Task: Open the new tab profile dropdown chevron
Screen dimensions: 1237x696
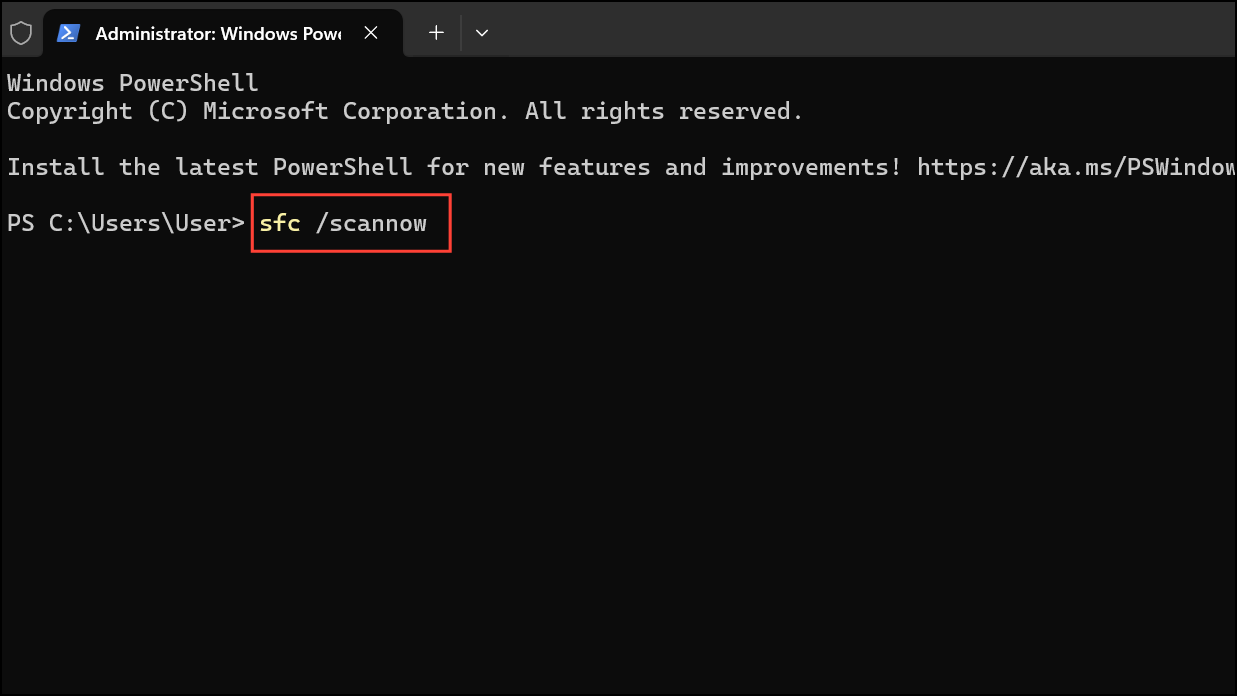Action: point(482,32)
